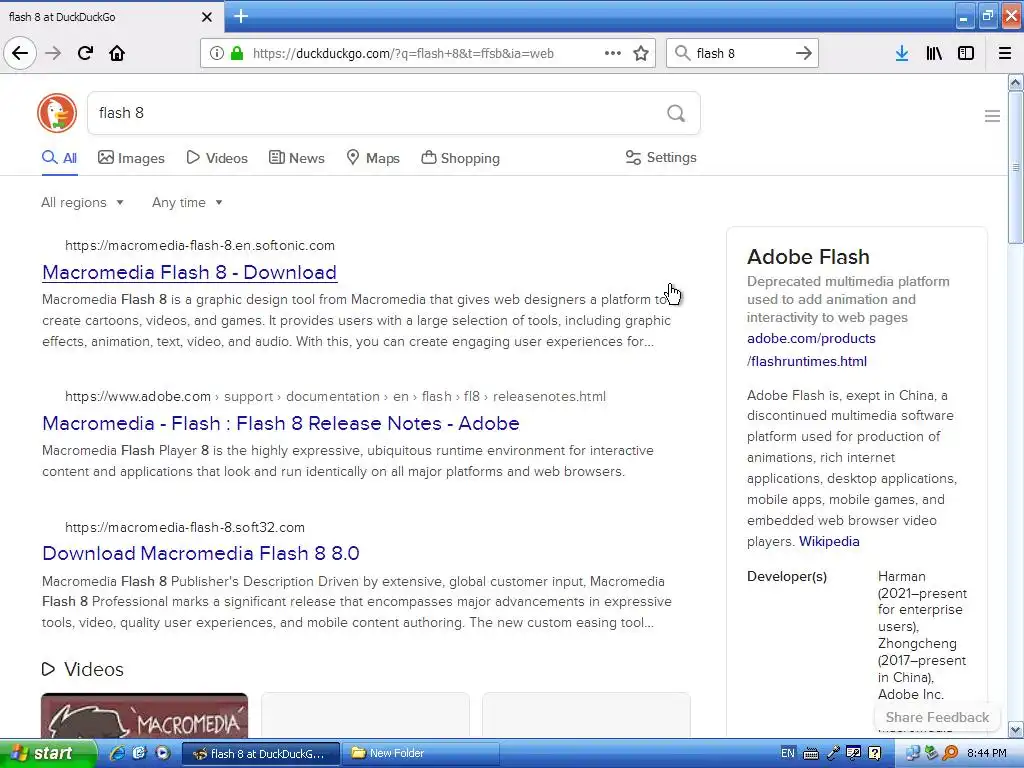Show site information with the info icon
The image size is (1024, 768).
pyautogui.click(x=216, y=53)
